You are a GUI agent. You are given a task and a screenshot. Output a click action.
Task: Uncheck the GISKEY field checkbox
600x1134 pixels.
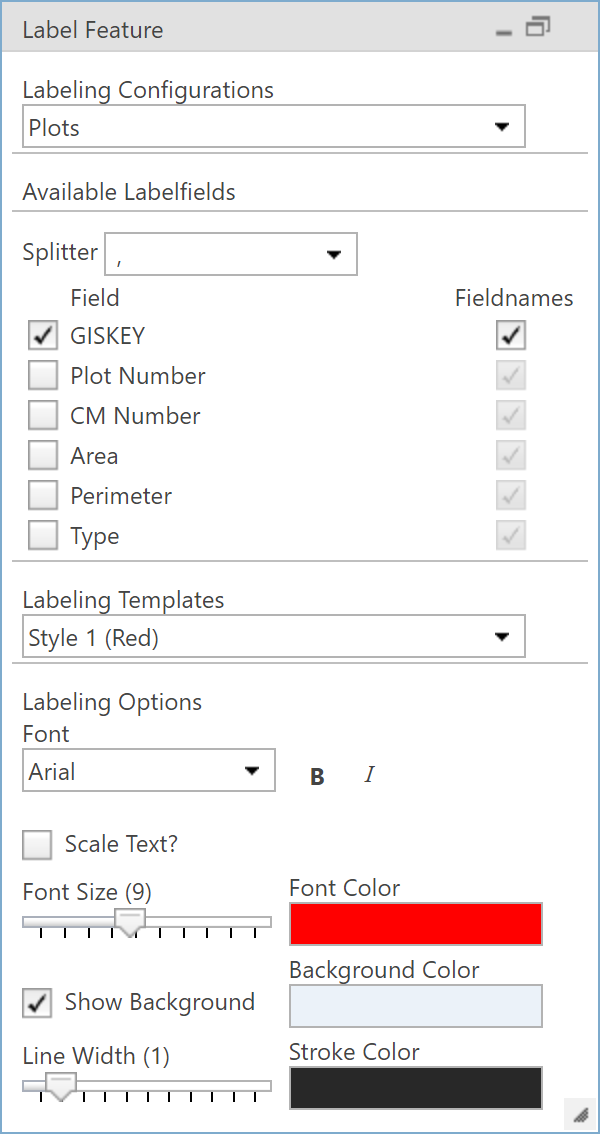coord(41,335)
